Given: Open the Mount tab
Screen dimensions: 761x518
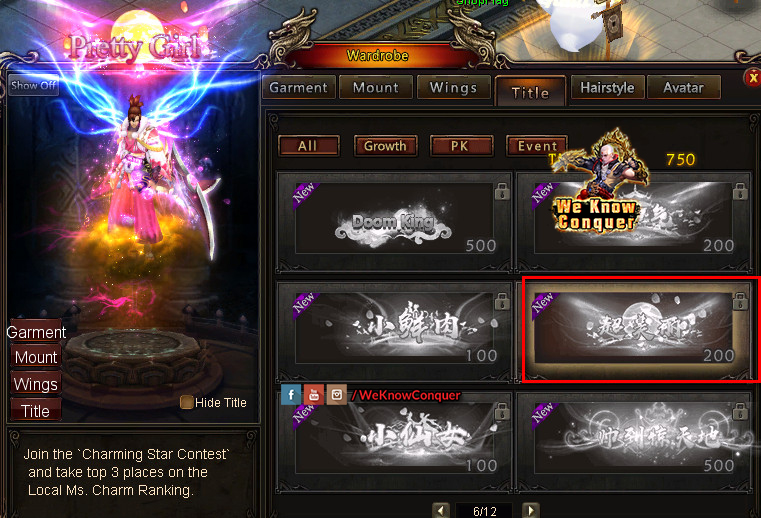Looking at the screenshot, I should [x=376, y=87].
